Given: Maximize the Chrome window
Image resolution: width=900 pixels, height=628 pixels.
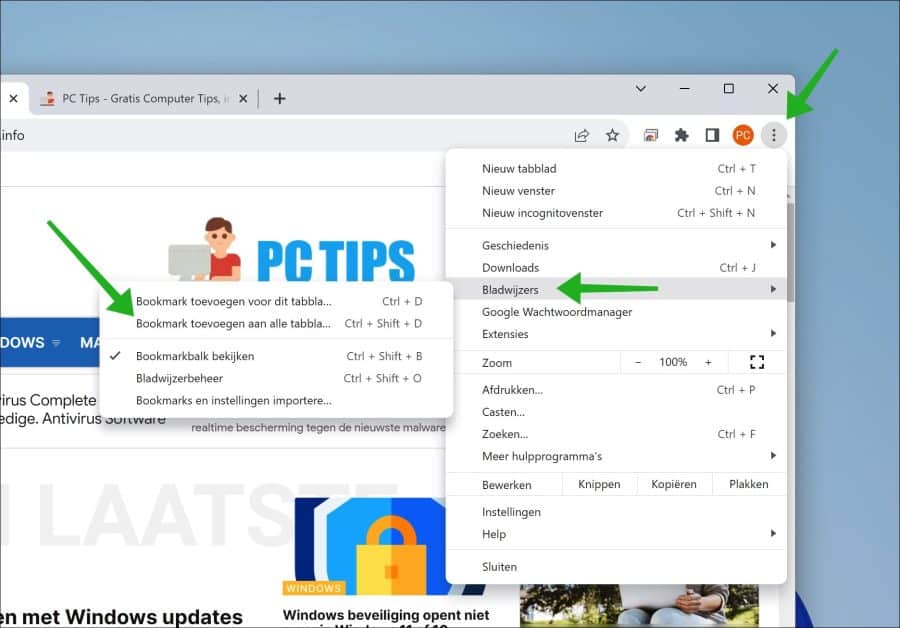Looking at the screenshot, I should (x=728, y=89).
